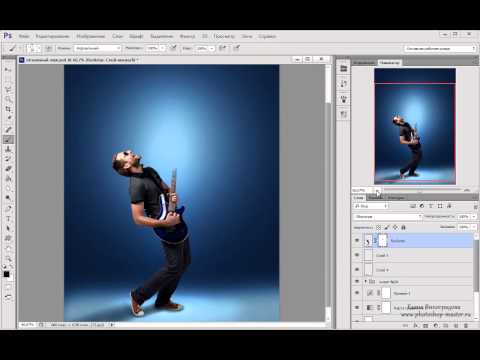The height and width of the screenshot is (360, 480).
Task: Open the fourth collapsed panel icon in dock
Action: tap(343, 115)
